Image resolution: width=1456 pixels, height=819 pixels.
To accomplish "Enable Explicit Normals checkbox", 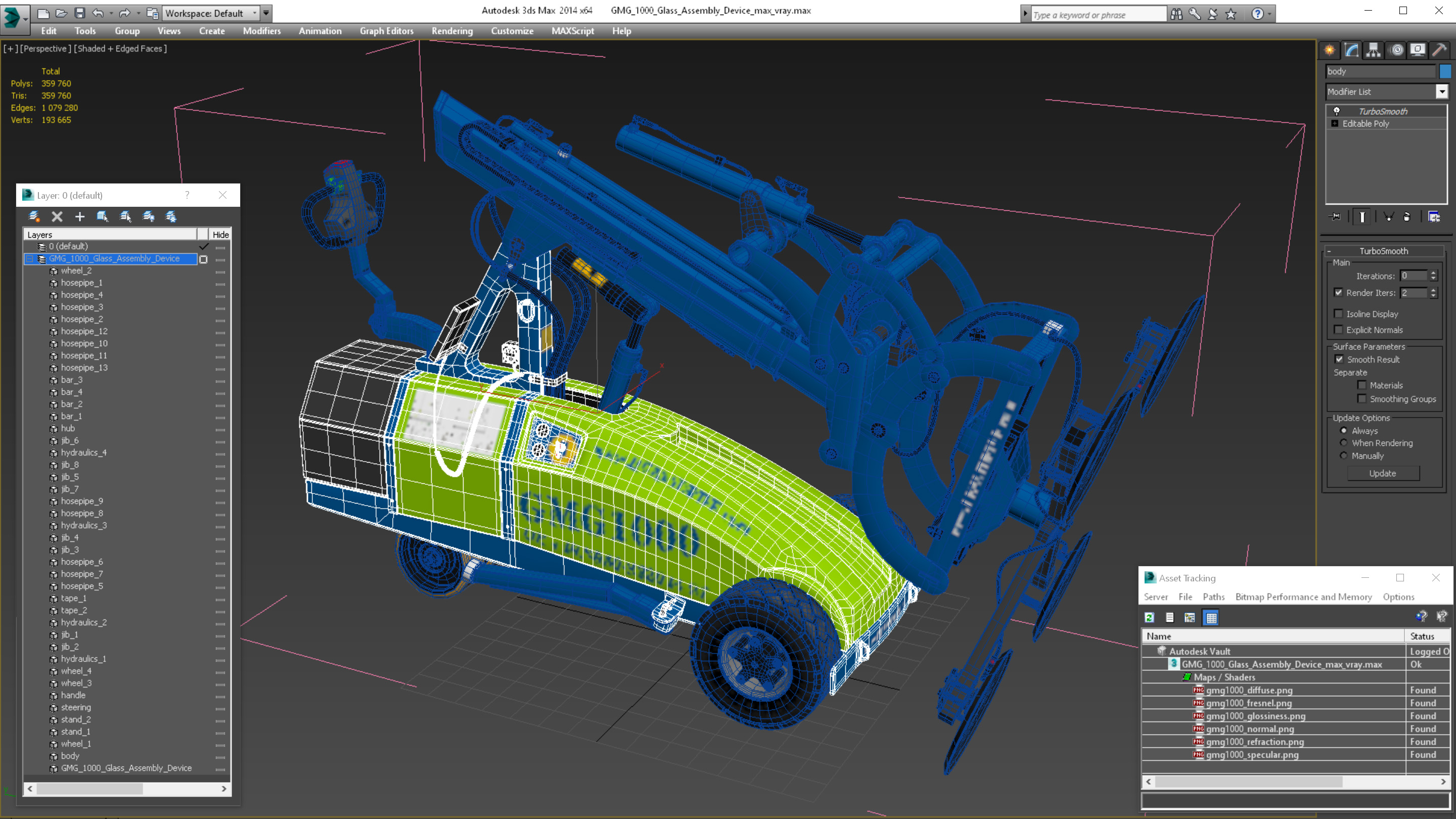I will [x=1338, y=330].
